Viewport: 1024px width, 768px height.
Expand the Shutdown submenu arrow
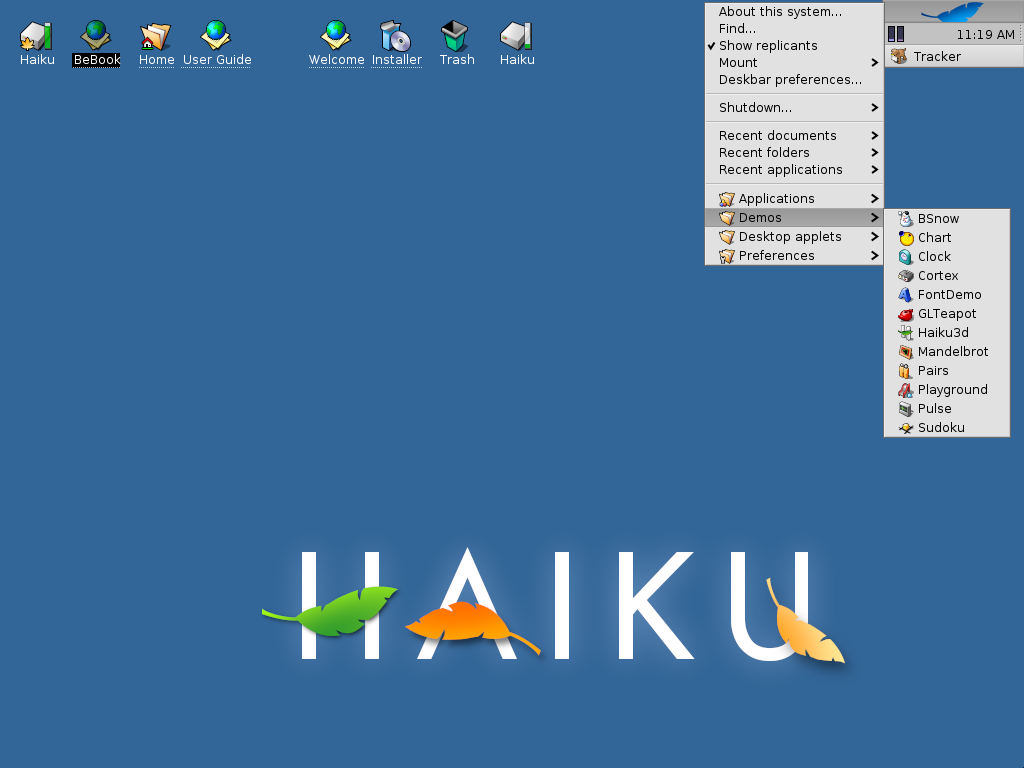point(874,108)
